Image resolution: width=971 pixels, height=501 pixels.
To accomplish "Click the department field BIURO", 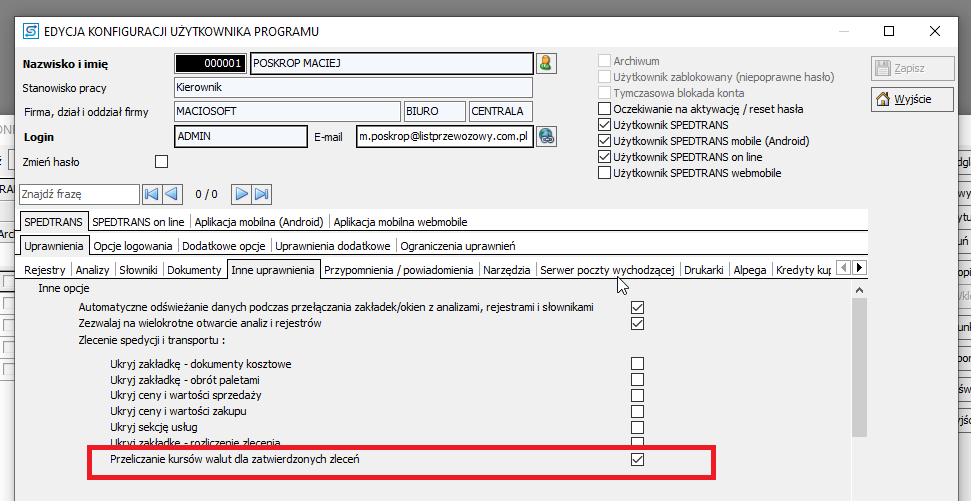I will coord(435,111).
